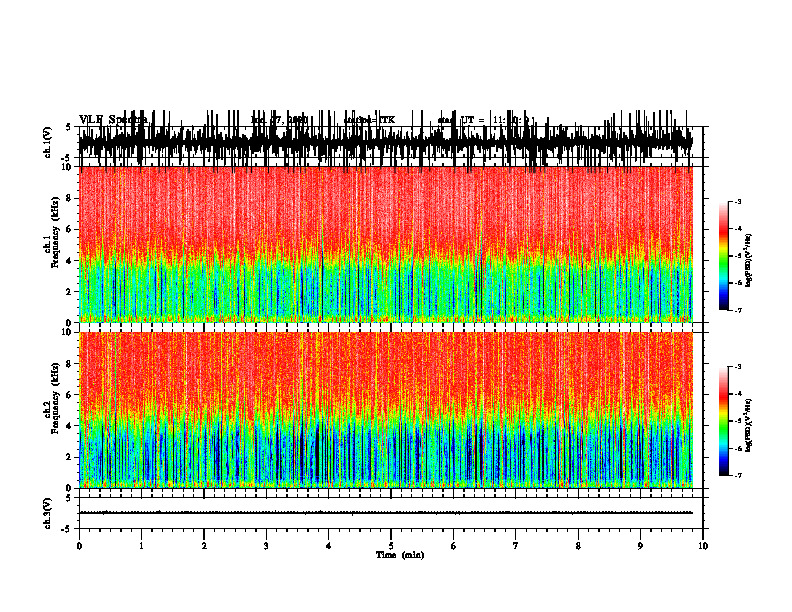The width and height of the screenshot is (792, 612).
Task: Click time axis tick label "4"
Action: [x=328, y=546]
